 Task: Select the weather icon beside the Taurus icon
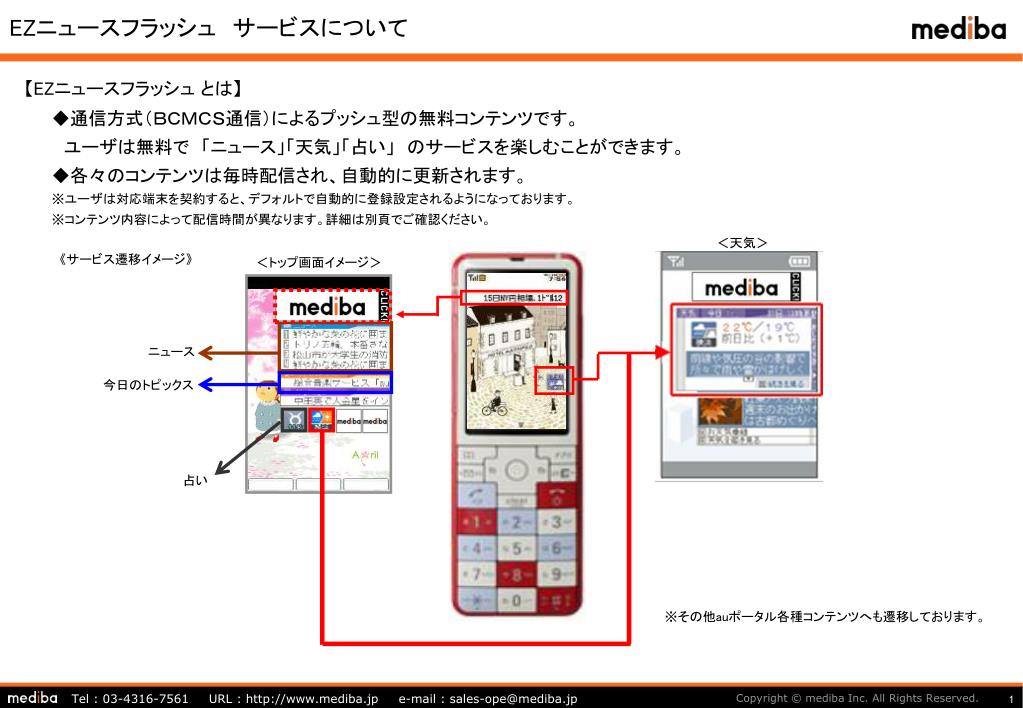pyautogui.click(x=321, y=420)
